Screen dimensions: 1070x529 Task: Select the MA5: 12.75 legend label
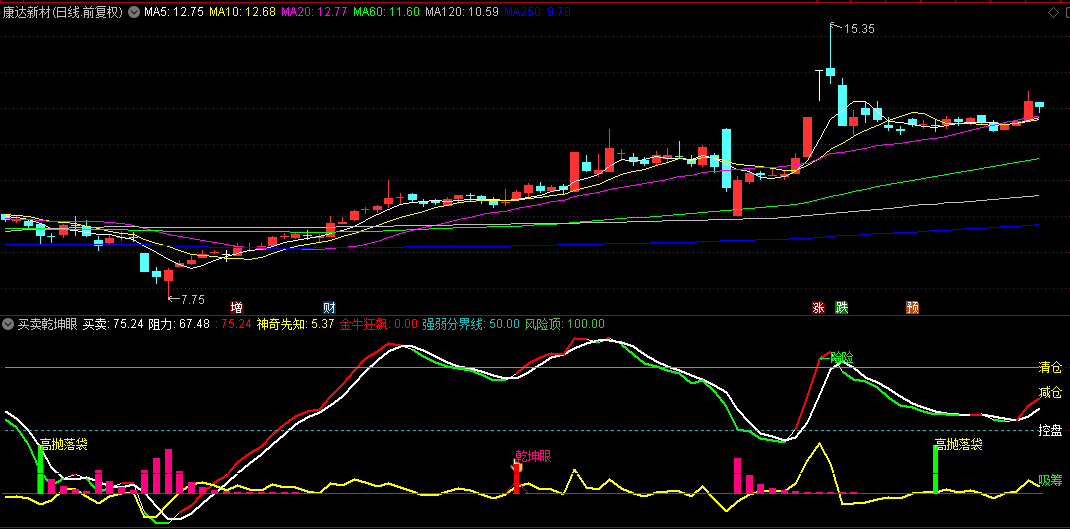(173, 12)
